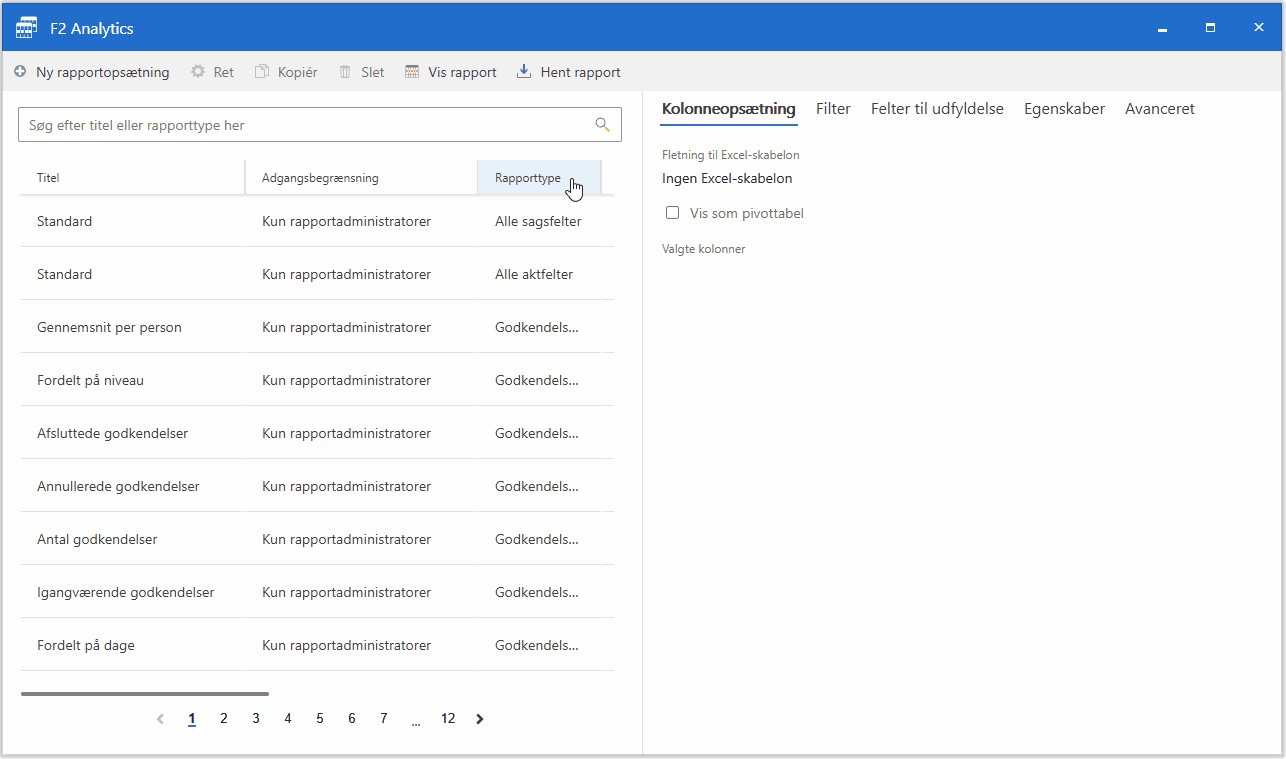Image resolution: width=1286 pixels, height=759 pixels.
Task: Click the search magnifier icon
Action: coord(602,125)
